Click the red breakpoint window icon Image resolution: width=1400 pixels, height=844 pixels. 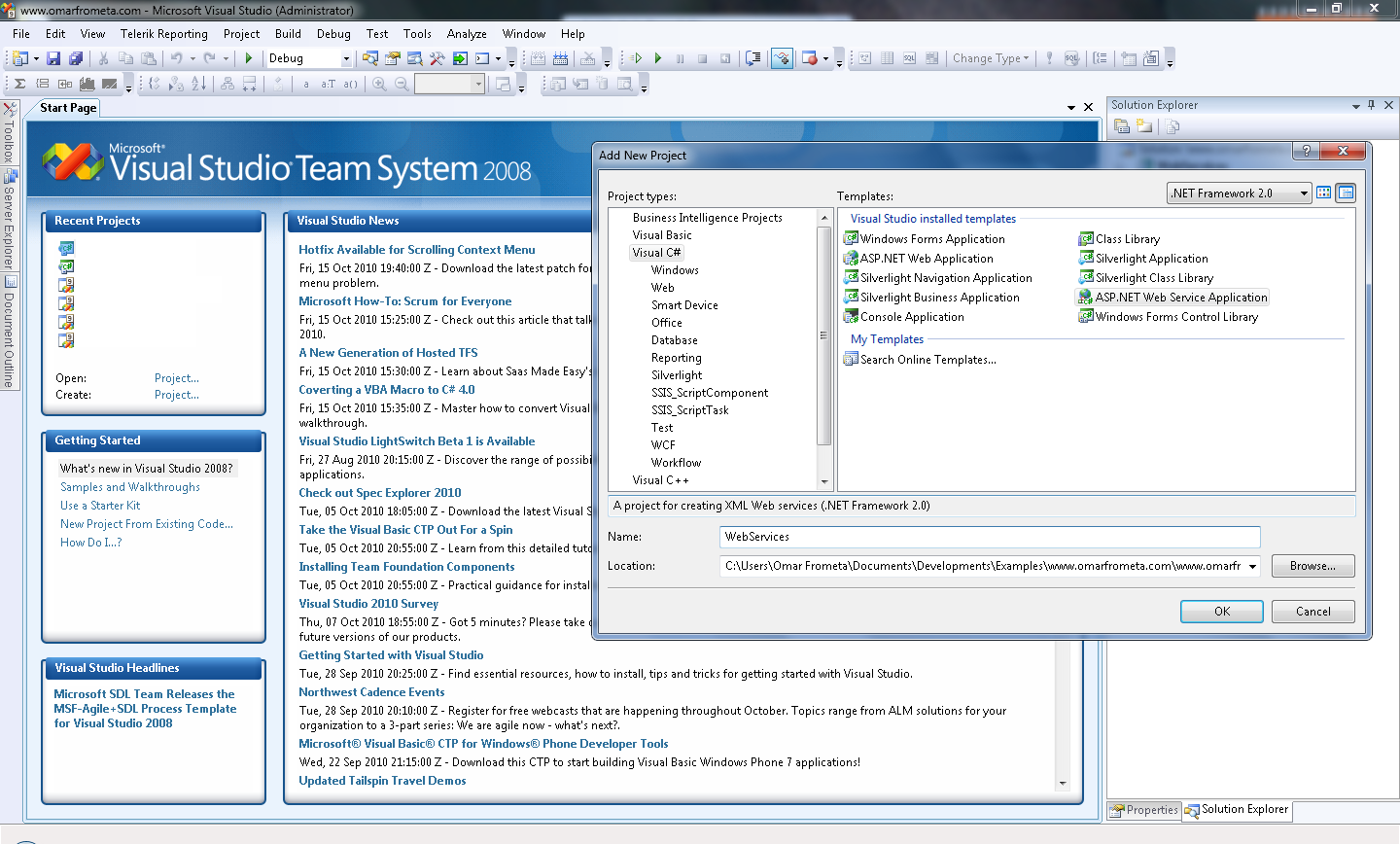point(810,58)
